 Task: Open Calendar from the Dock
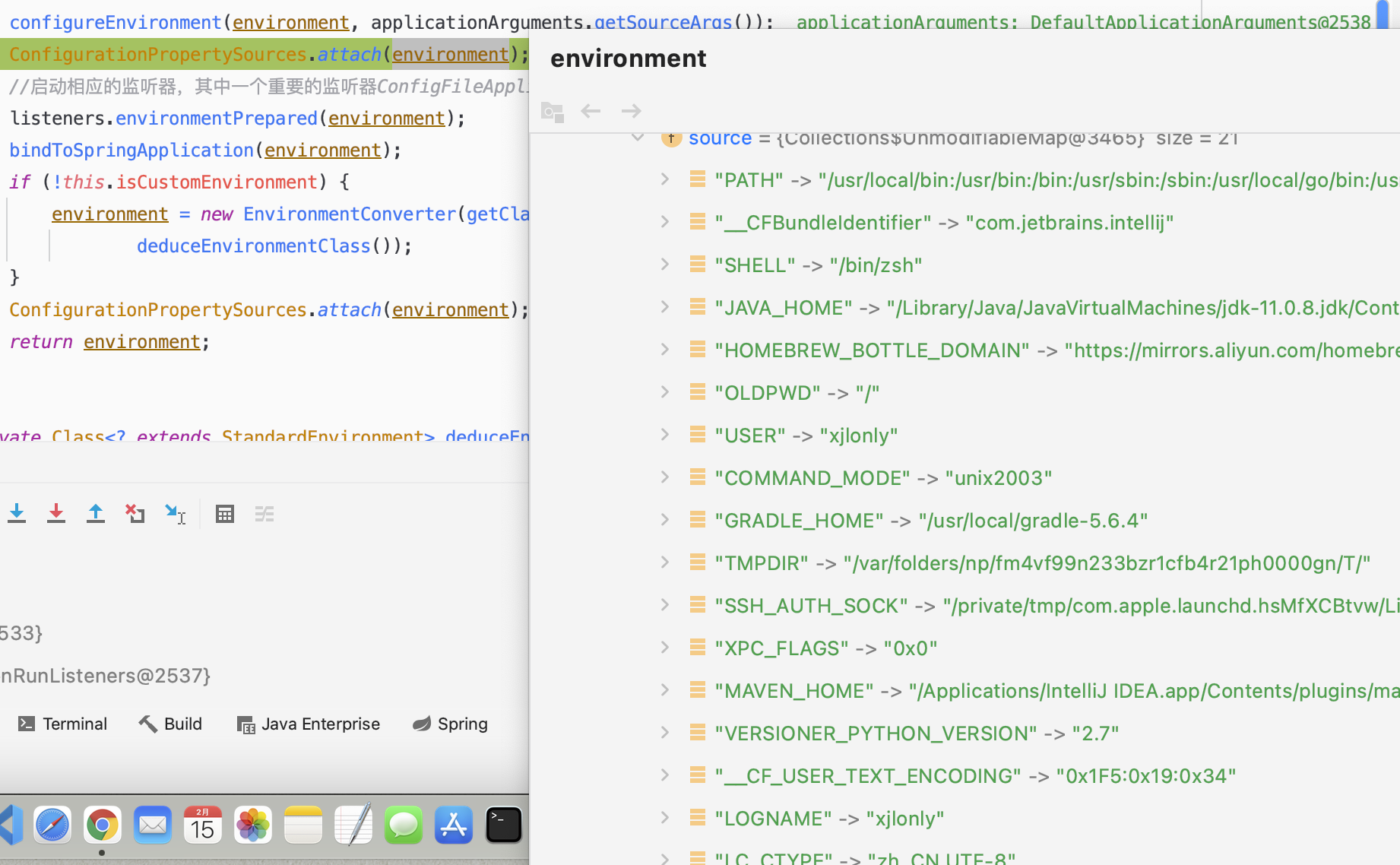[x=203, y=825]
